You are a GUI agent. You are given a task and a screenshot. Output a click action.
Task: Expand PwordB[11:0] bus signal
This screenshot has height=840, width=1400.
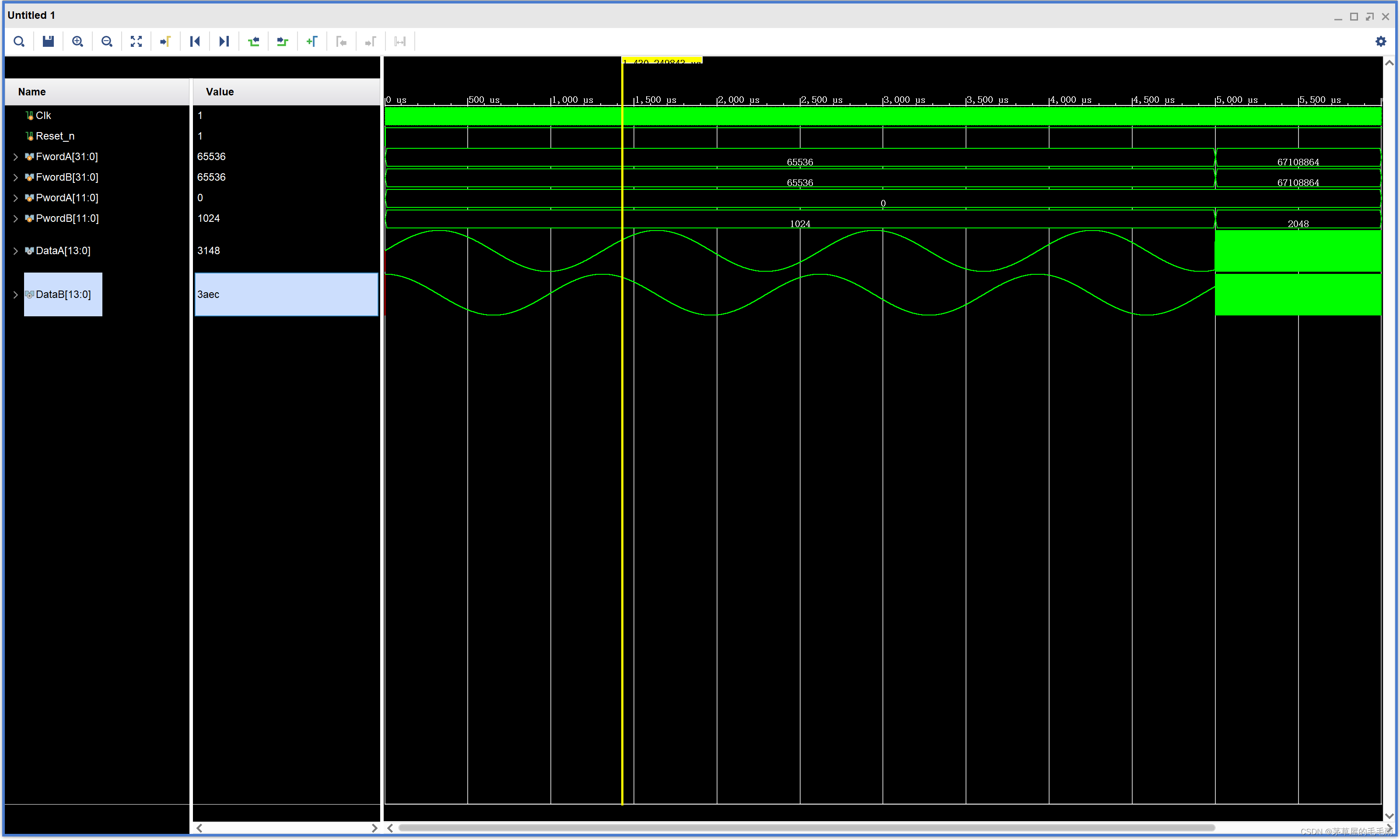[x=15, y=218]
